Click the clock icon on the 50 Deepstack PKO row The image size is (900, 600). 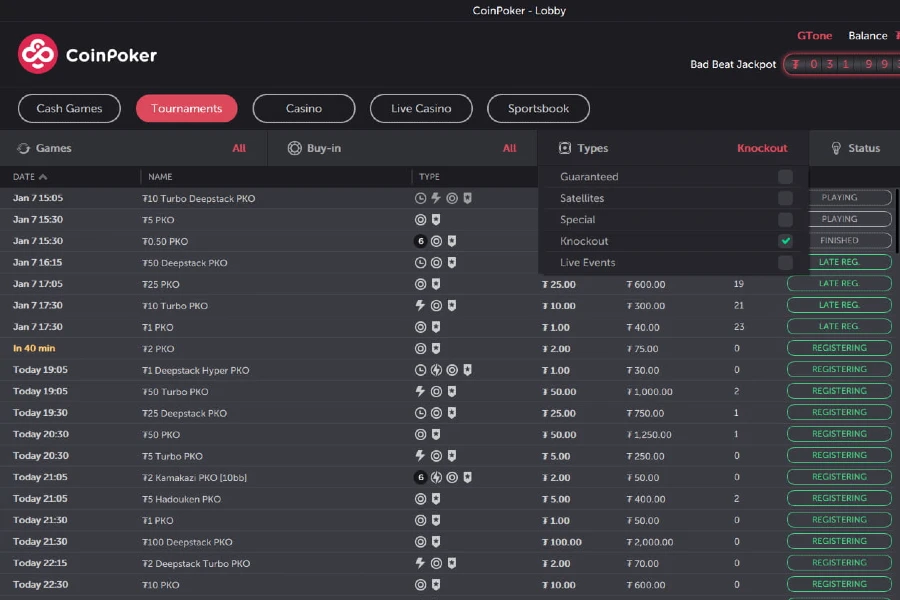pyautogui.click(x=421, y=262)
